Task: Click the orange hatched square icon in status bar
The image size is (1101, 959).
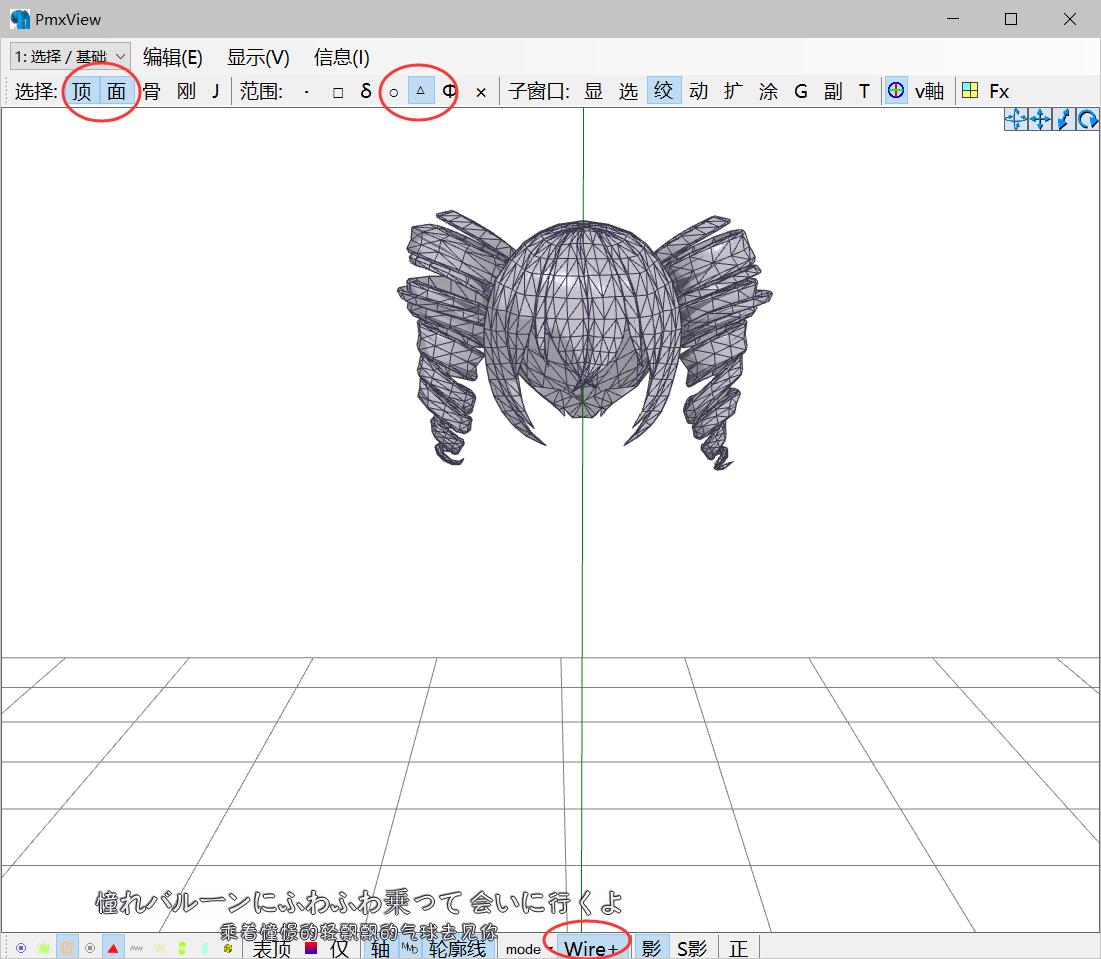Action: (67, 948)
